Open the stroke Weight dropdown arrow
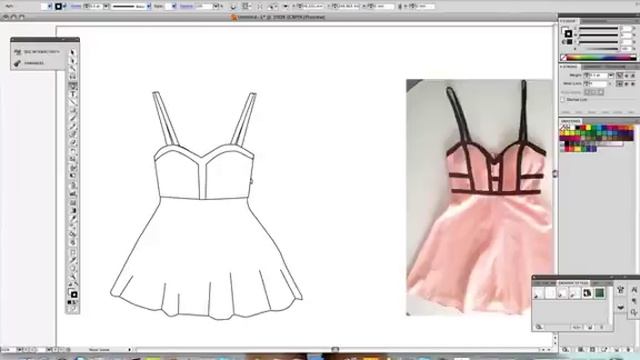 tap(611, 76)
